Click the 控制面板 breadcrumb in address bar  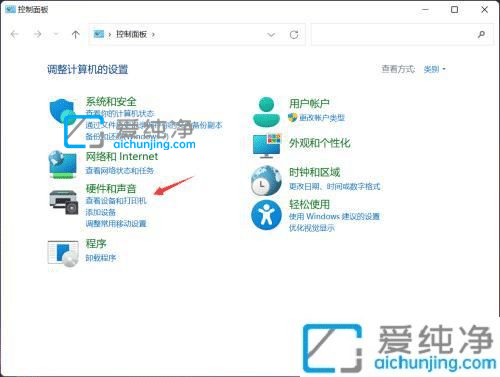click(x=131, y=34)
